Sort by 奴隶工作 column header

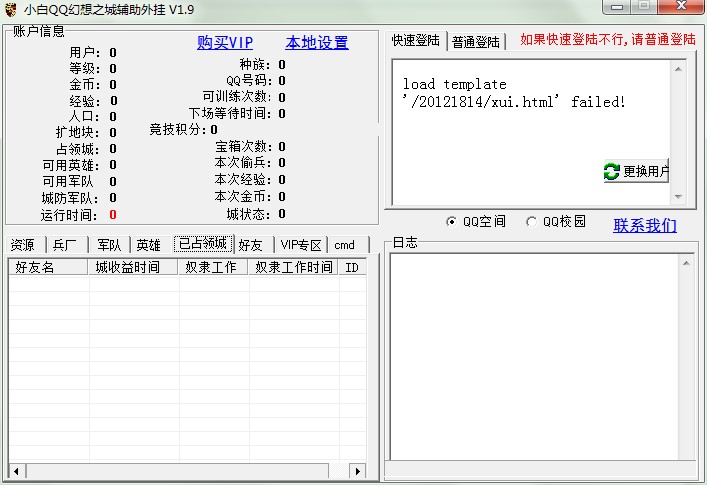pyautogui.click(x=213, y=267)
